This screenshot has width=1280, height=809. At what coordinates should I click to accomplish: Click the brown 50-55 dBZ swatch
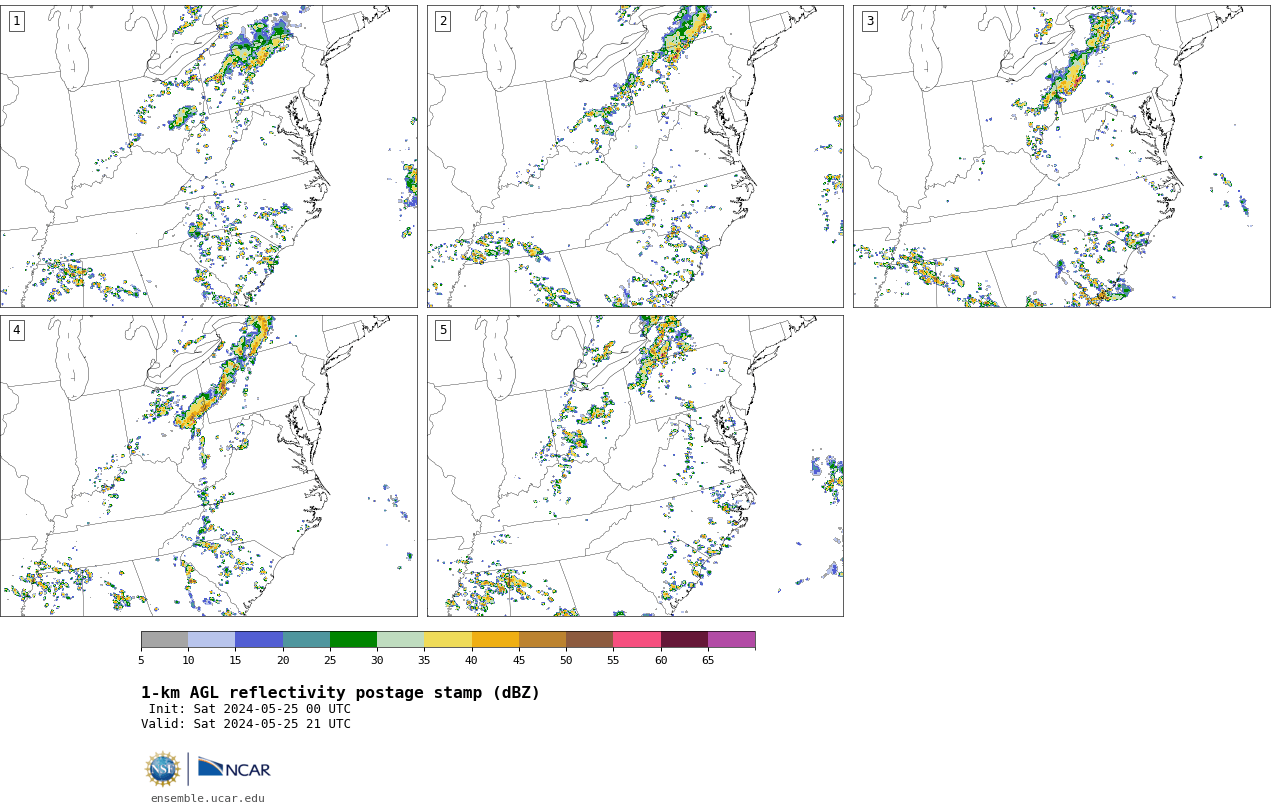pyautogui.click(x=589, y=640)
